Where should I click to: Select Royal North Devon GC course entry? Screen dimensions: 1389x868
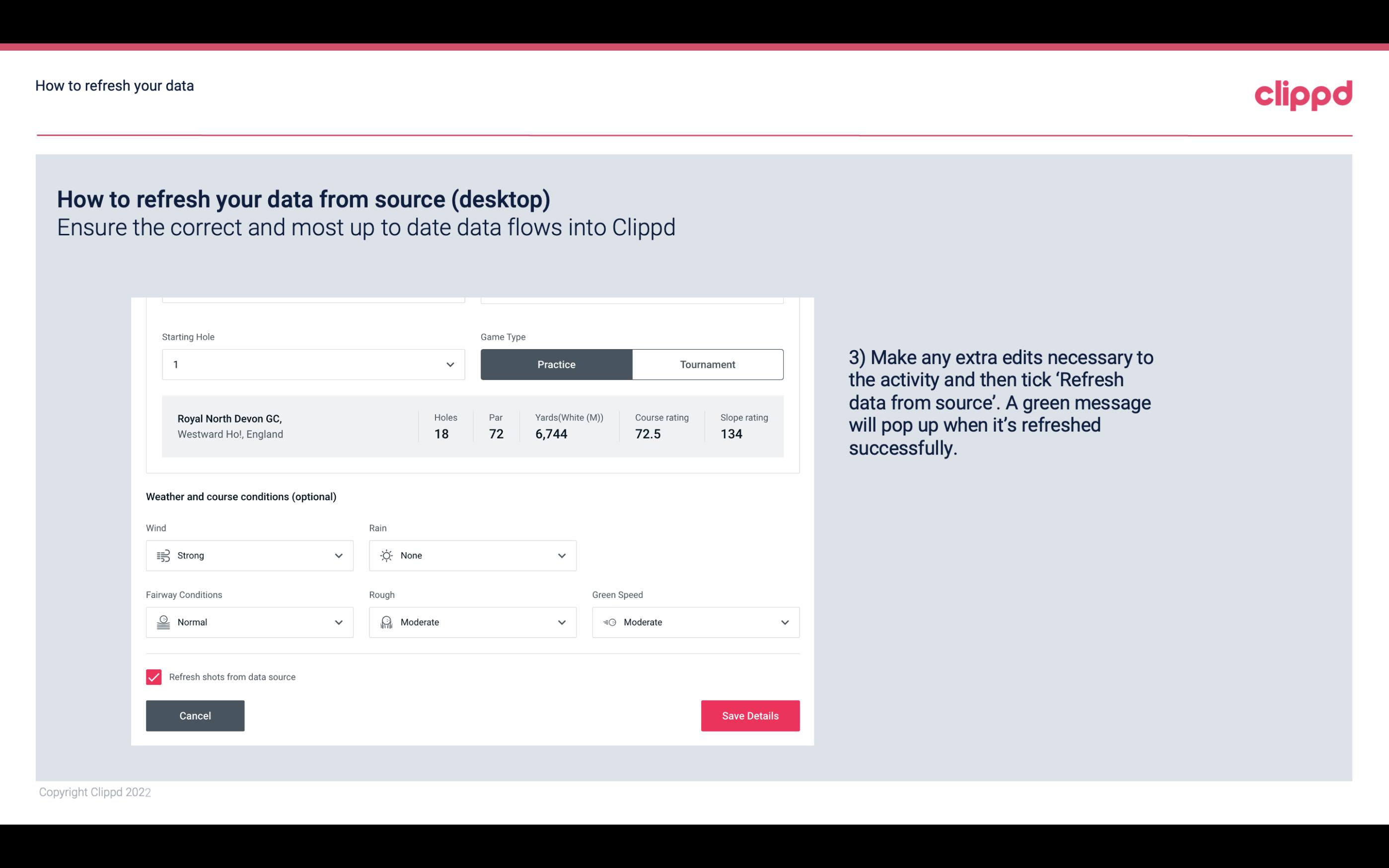[472, 426]
